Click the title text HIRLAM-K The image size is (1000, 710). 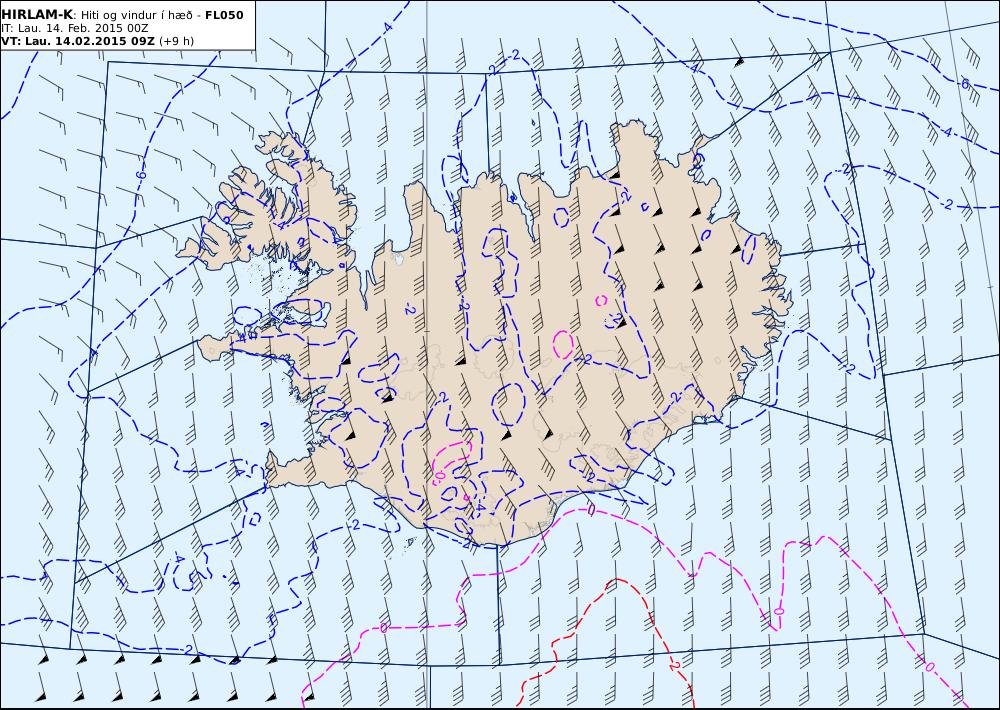tap(37, 15)
